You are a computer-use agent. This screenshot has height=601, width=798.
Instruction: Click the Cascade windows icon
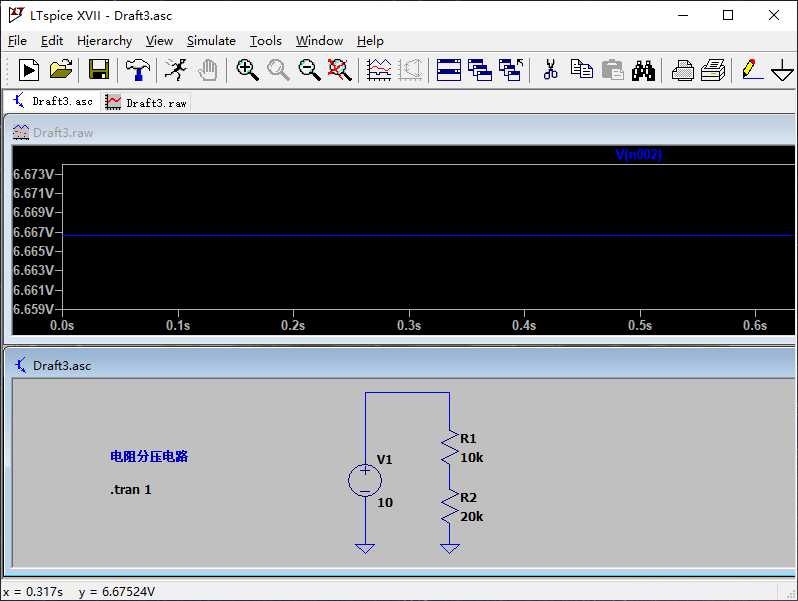[480, 69]
